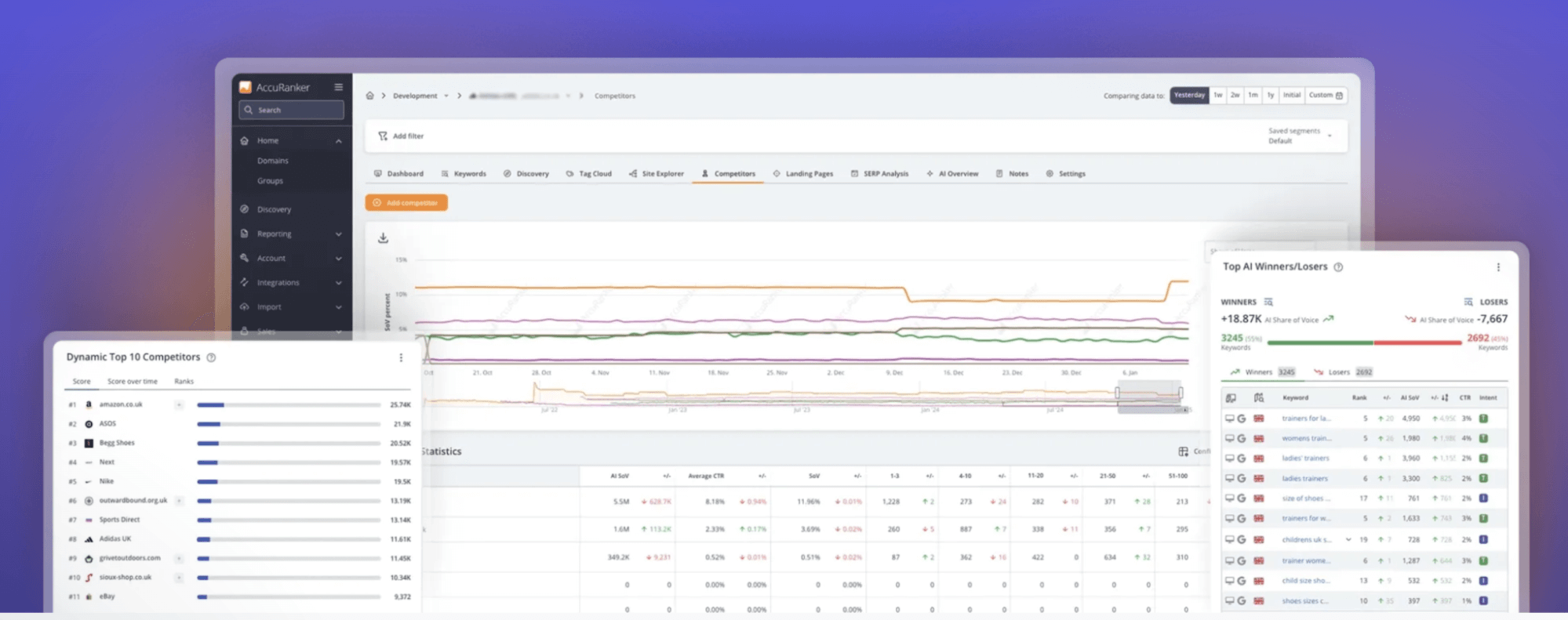Viewport: 1568px width, 620px height.
Task: Click the Nike swoosh icon
Action: point(89,481)
